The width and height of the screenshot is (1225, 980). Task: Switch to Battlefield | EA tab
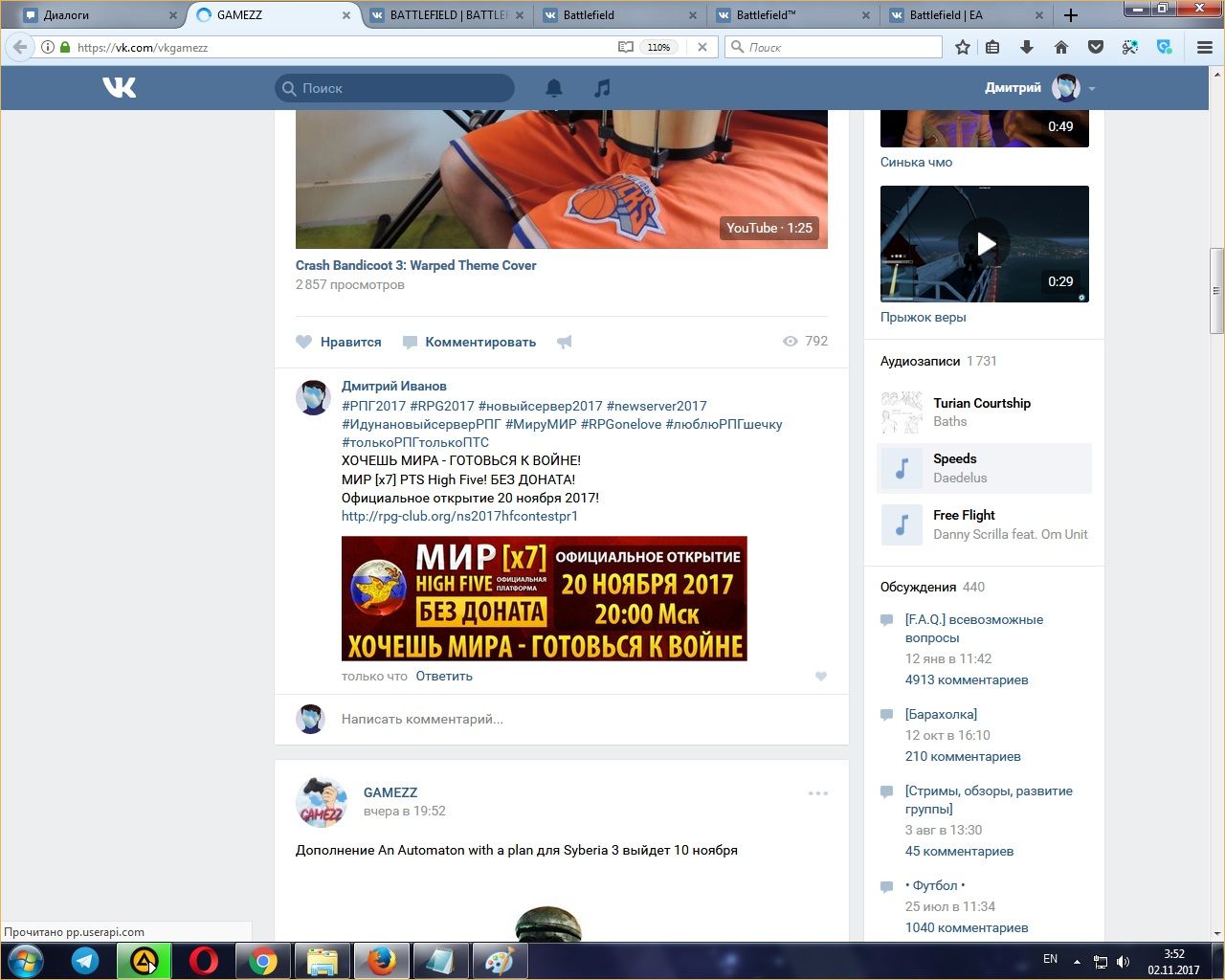click(x=968, y=15)
